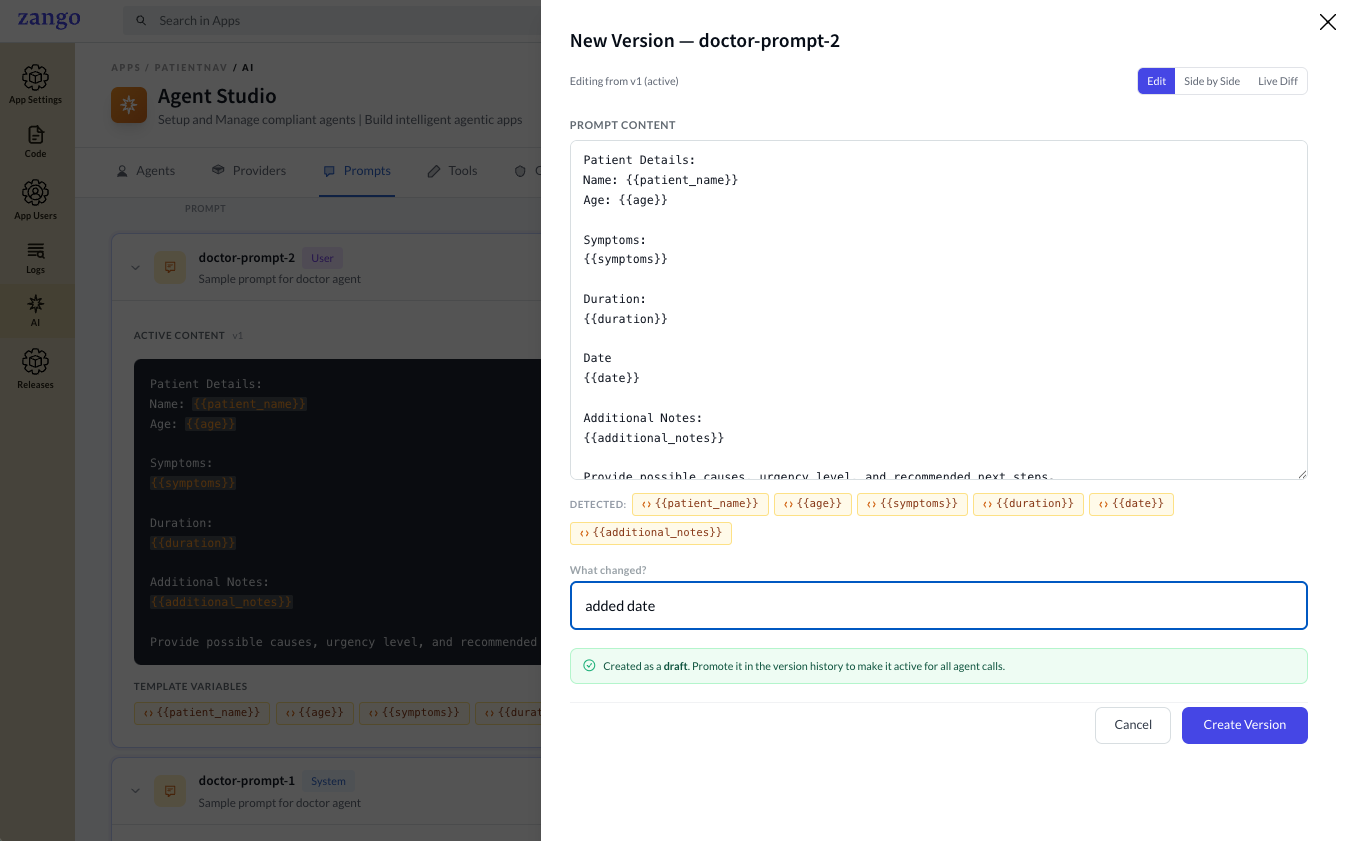Click the What changed input field

939,606
